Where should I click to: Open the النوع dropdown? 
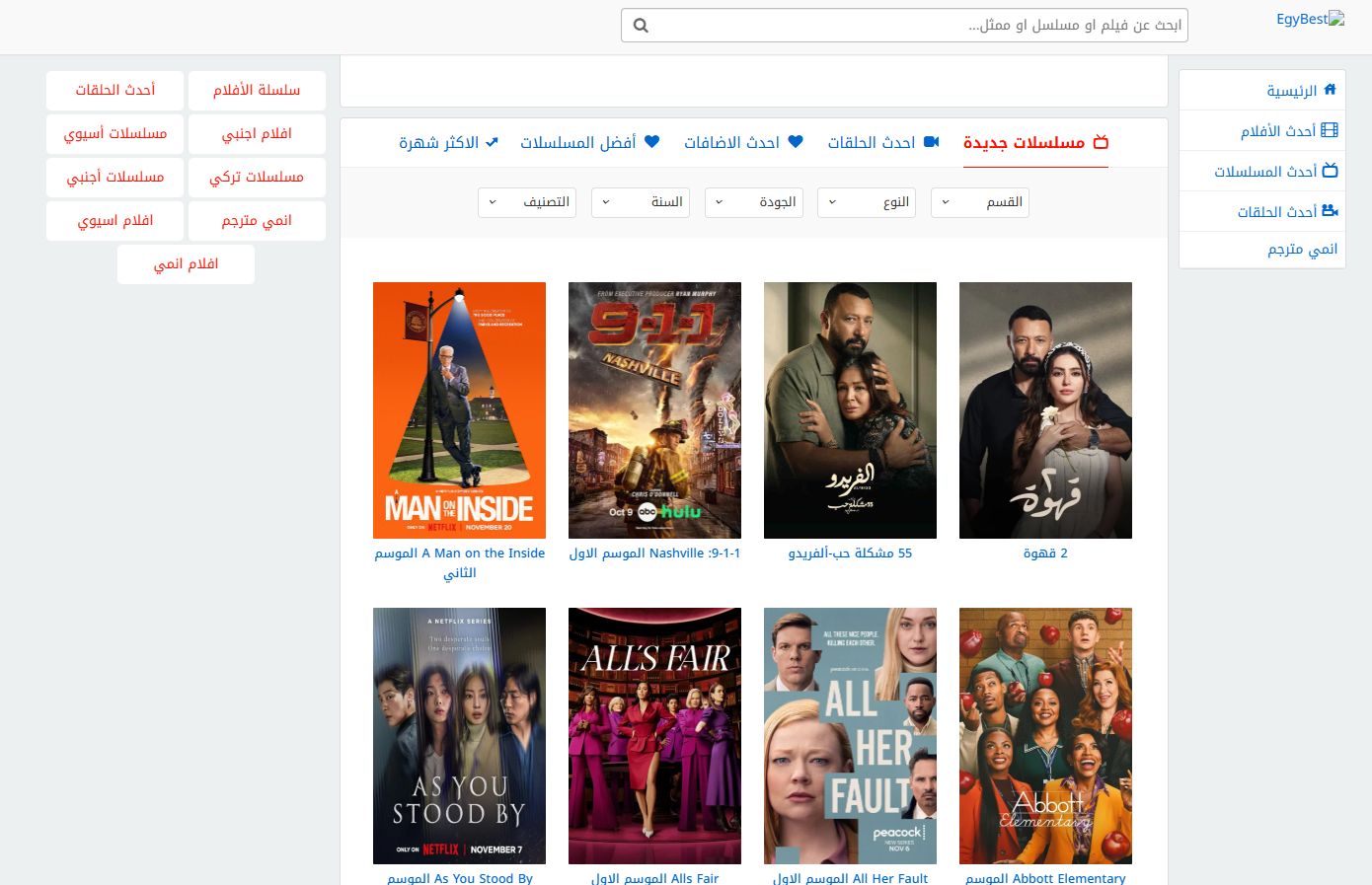coord(866,202)
